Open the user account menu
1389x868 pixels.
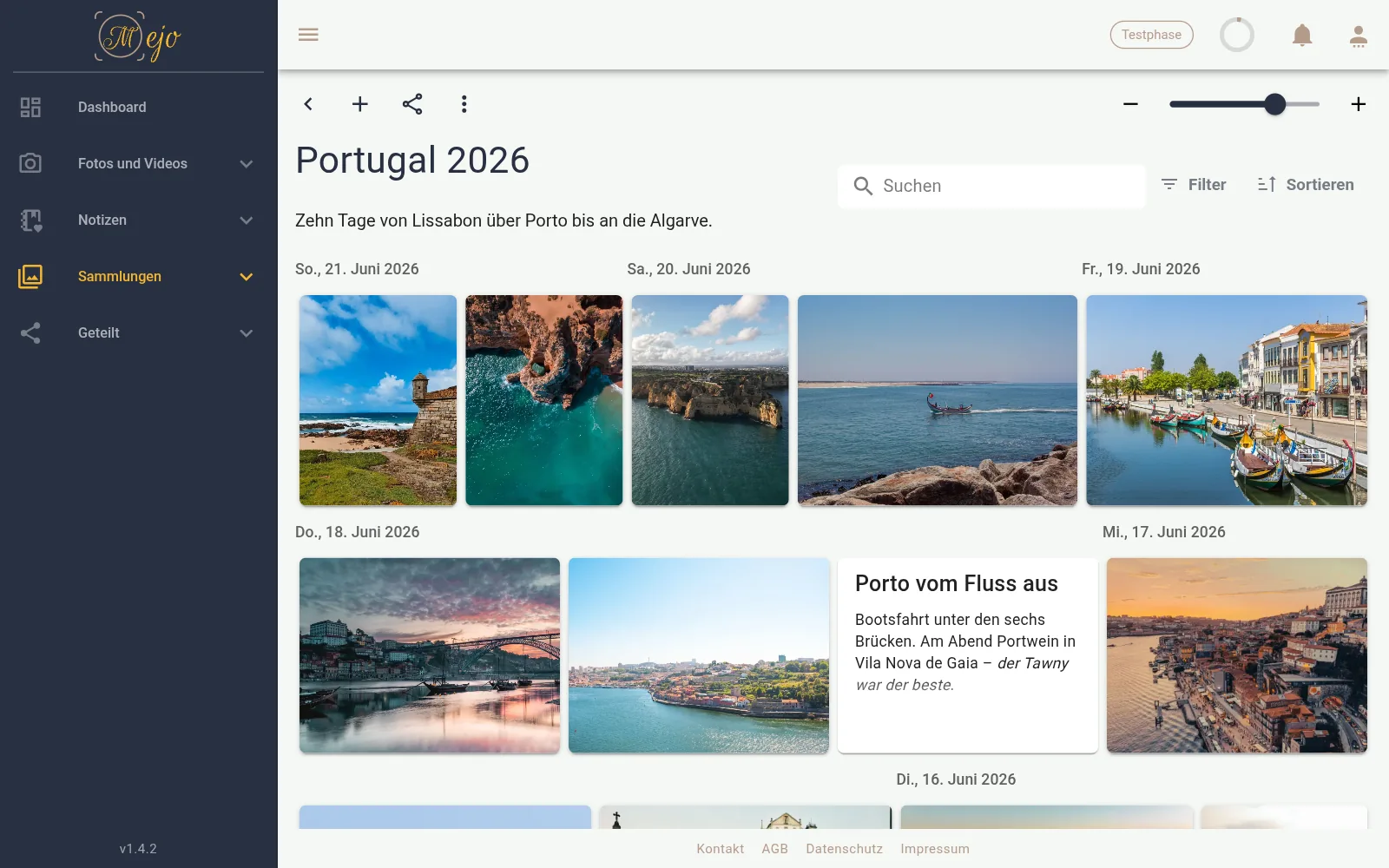(1359, 36)
